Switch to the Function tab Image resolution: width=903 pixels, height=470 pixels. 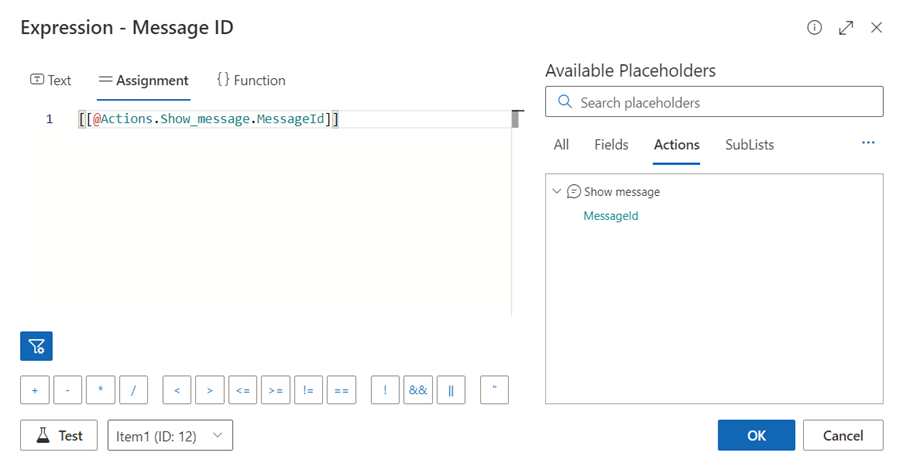click(x=251, y=80)
